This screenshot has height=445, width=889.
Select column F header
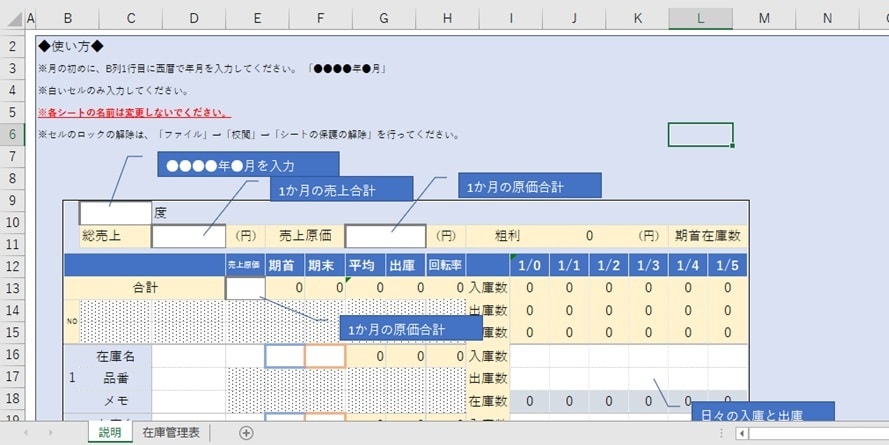pos(321,19)
